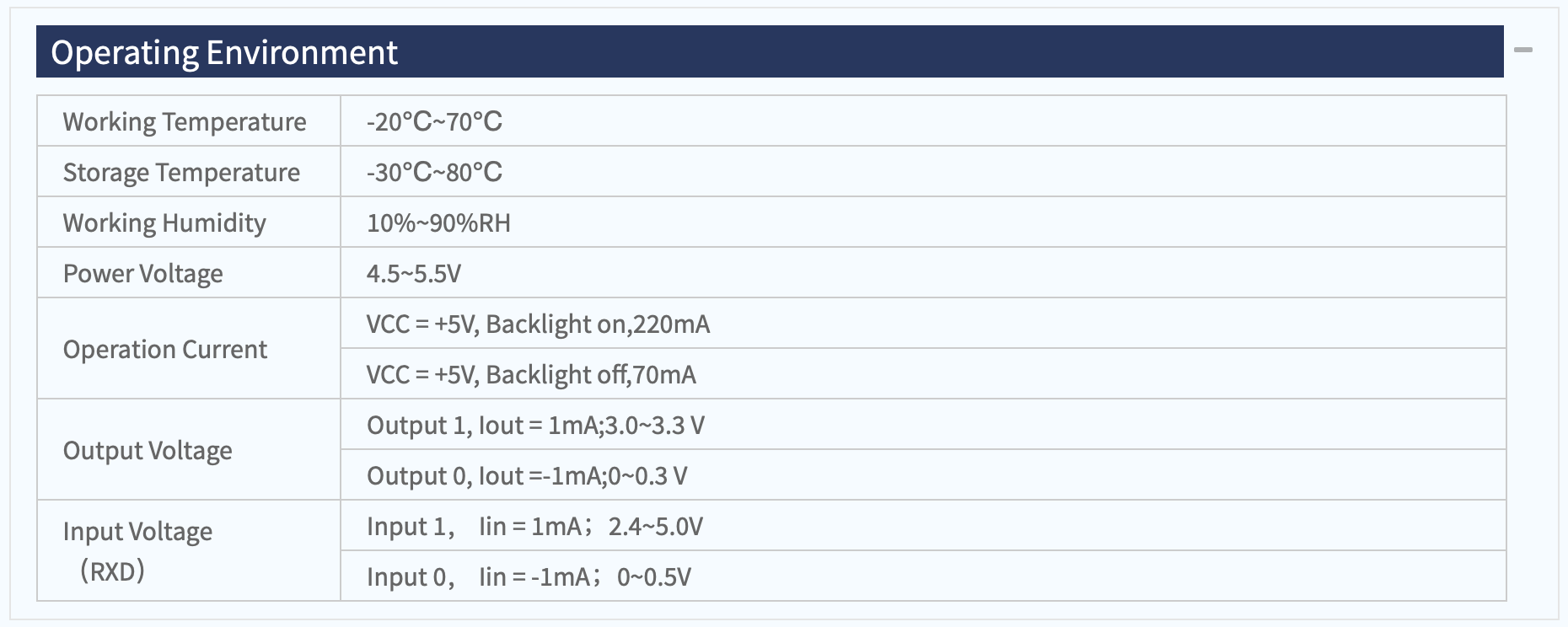Click the Input 1 Iin 2.4~5.0V row
Viewport: 1568px width, 627px height.
tap(923, 525)
